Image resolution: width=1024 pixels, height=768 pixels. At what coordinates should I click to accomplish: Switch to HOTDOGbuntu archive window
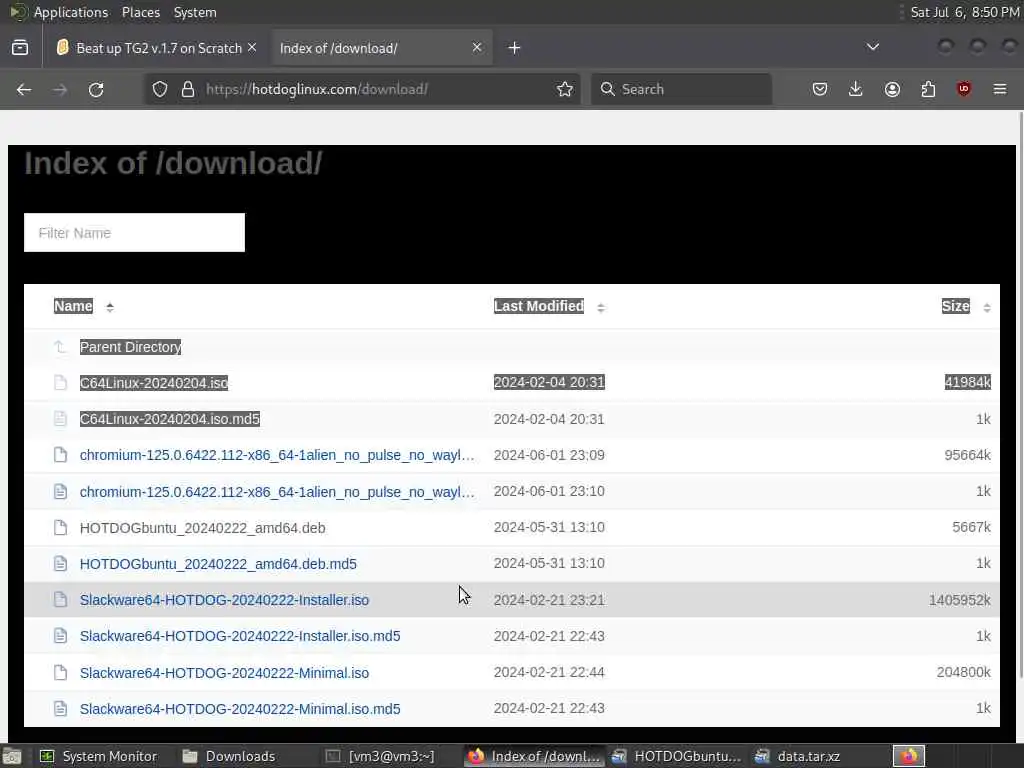(x=677, y=756)
